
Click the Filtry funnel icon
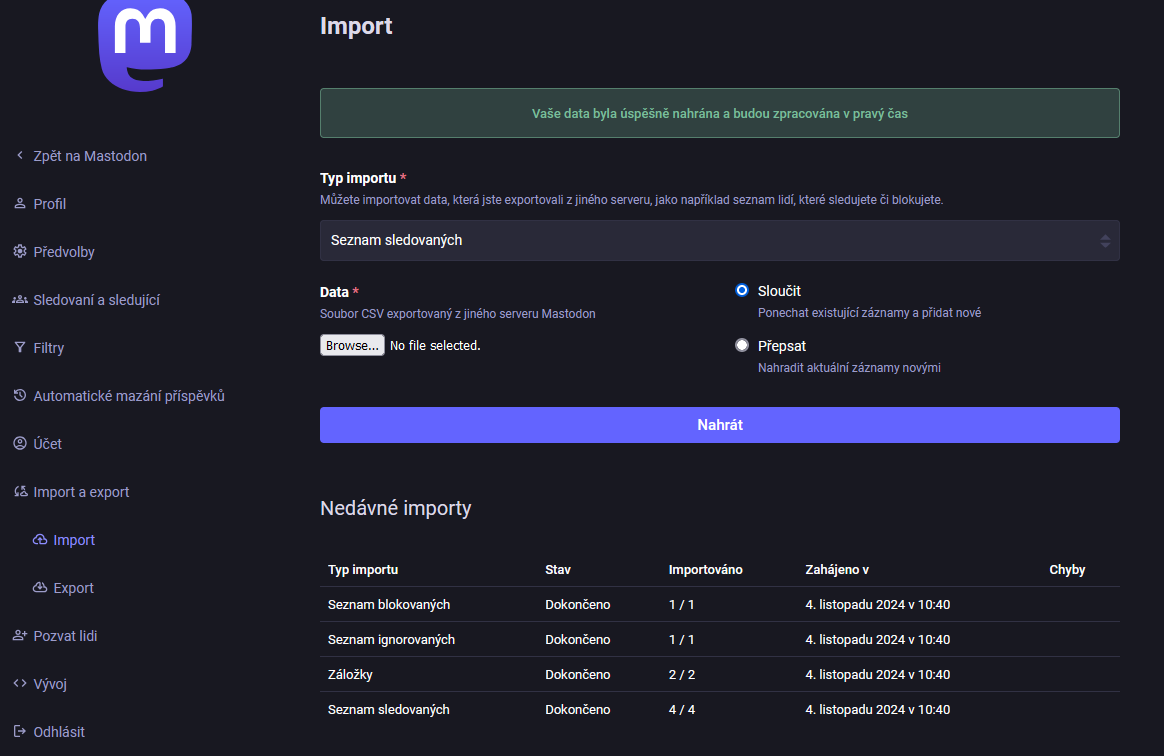tap(20, 348)
